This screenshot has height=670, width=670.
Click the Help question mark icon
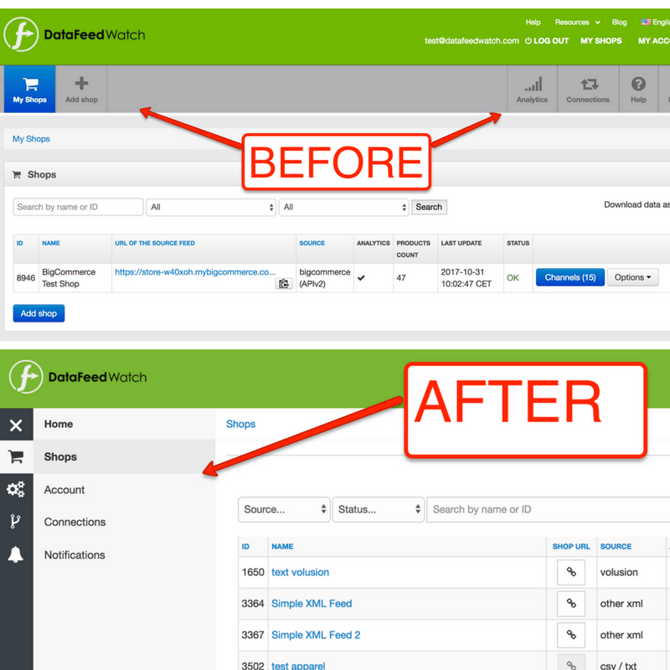[638, 84]
